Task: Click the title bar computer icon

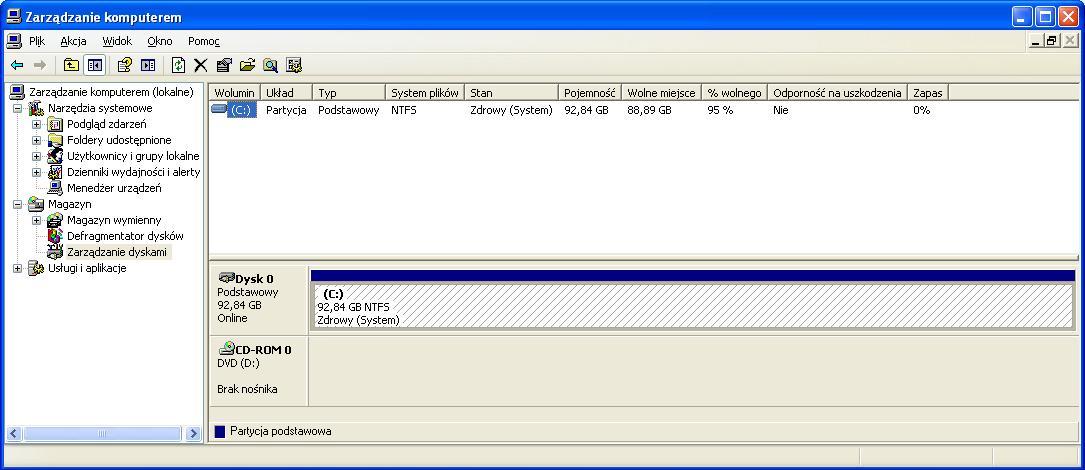Action: [x=14, y=16]
